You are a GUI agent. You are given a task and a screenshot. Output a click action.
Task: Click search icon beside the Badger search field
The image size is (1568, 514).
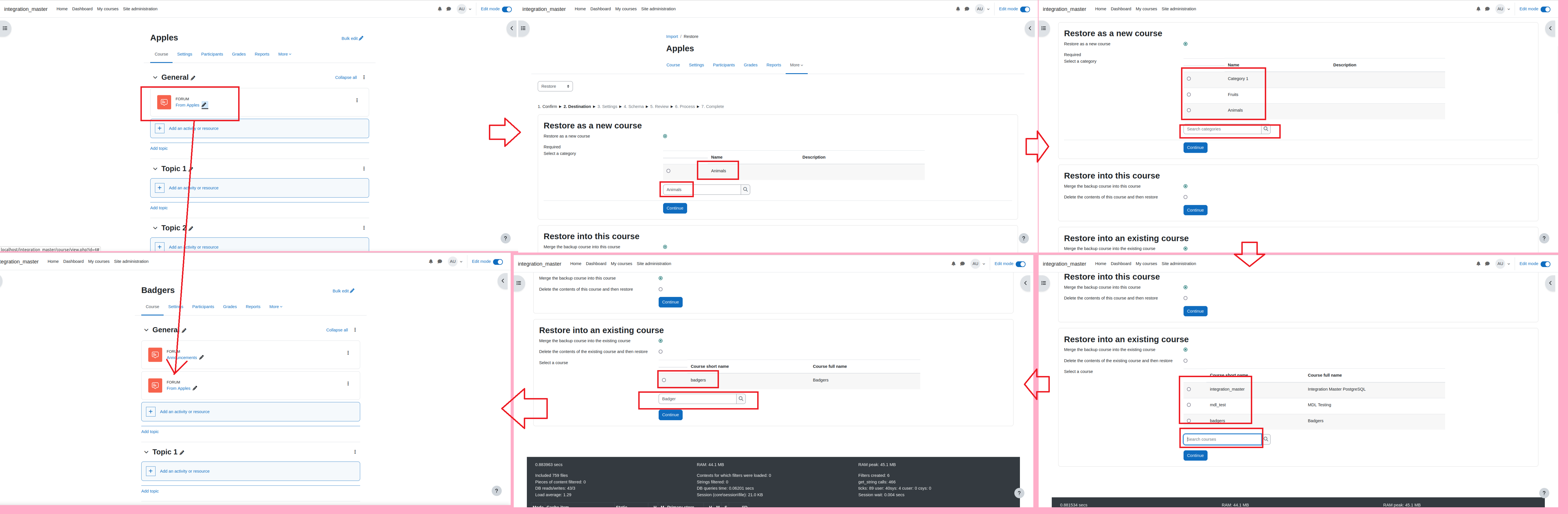click(x=741, y=399)
